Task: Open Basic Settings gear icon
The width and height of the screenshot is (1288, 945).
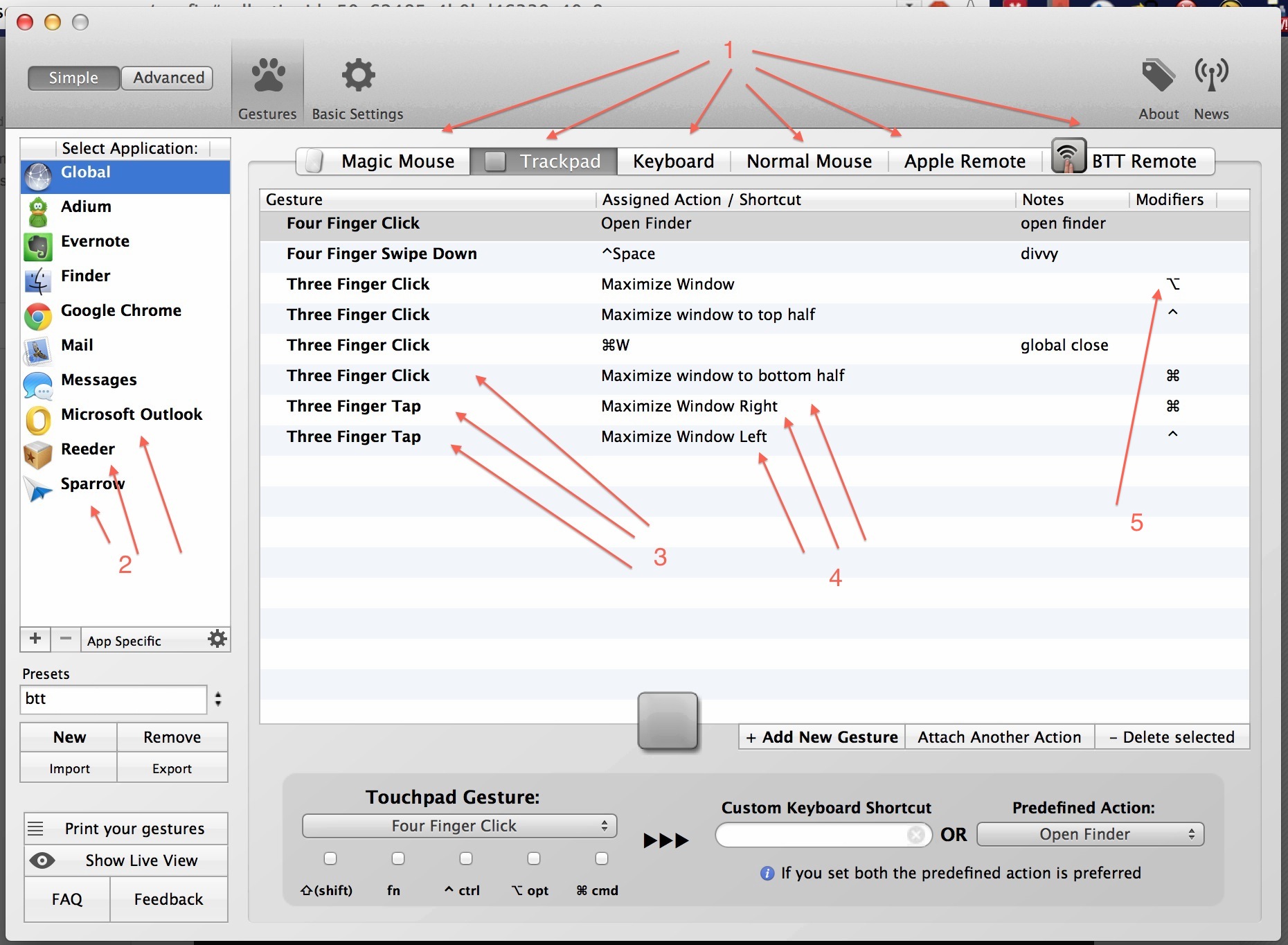Action: point(357,76)
